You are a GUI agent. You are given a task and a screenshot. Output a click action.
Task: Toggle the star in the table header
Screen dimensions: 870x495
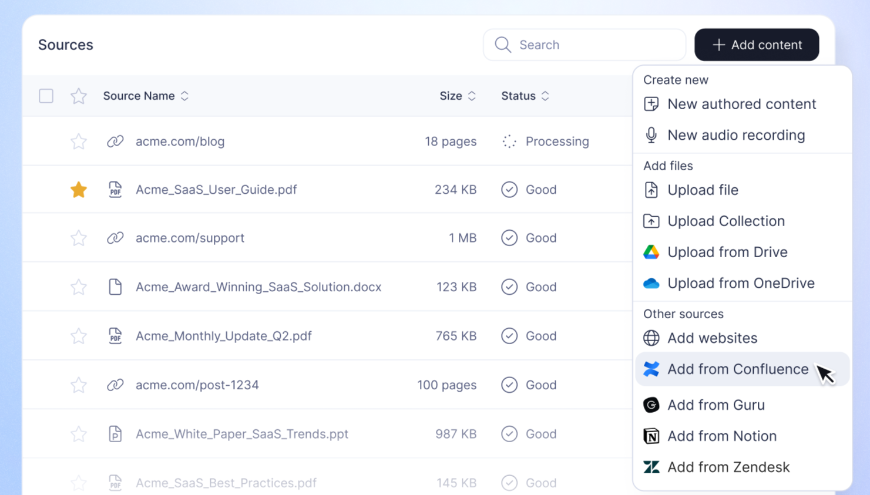(x=79, y=96)
